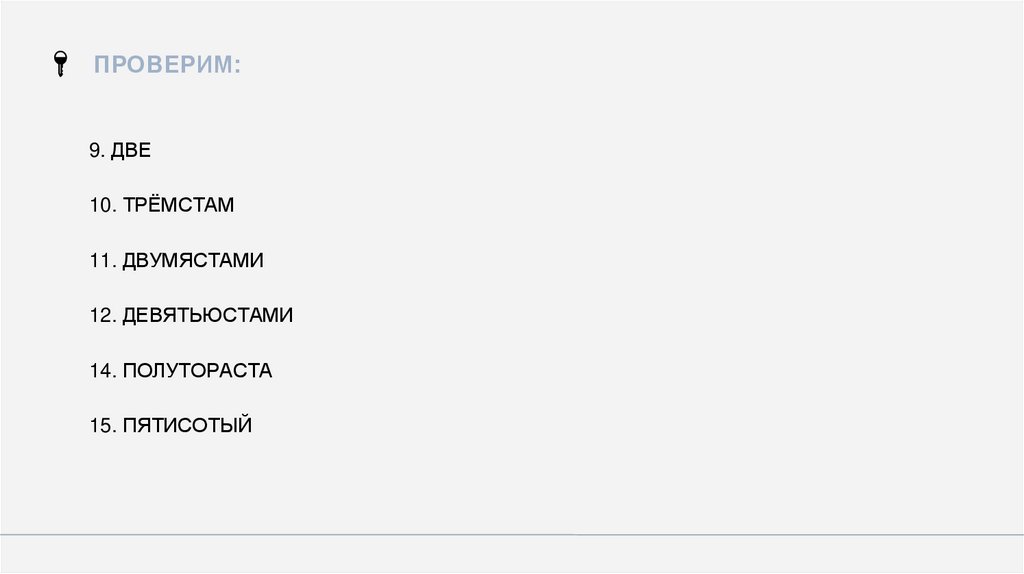The height and width of the screenshot is (574, 1024).
Task: Select the word ПОЛУТОРАСТА
Action: tap(197, 371)
